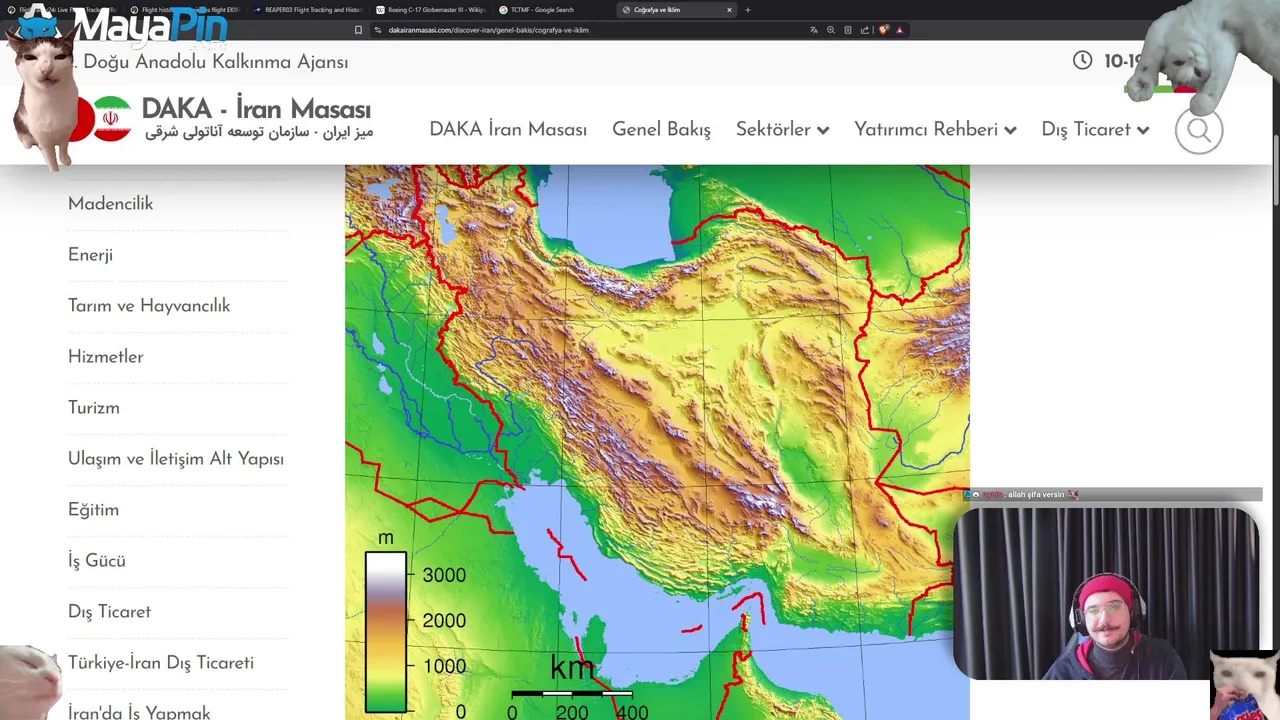Viewport: 1280px width, 720px height.
Task: Click the share page icon
Action: tap(865, 30)
